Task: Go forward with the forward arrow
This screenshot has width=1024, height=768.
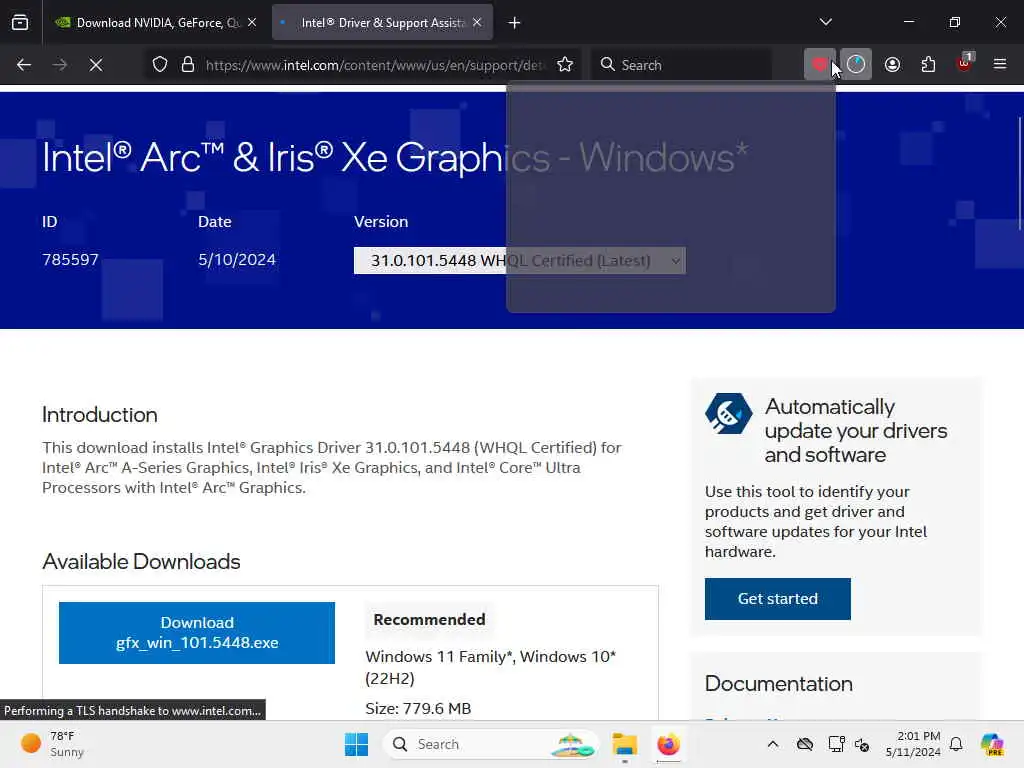Action: pyautogui.click(x=60, y=65)
